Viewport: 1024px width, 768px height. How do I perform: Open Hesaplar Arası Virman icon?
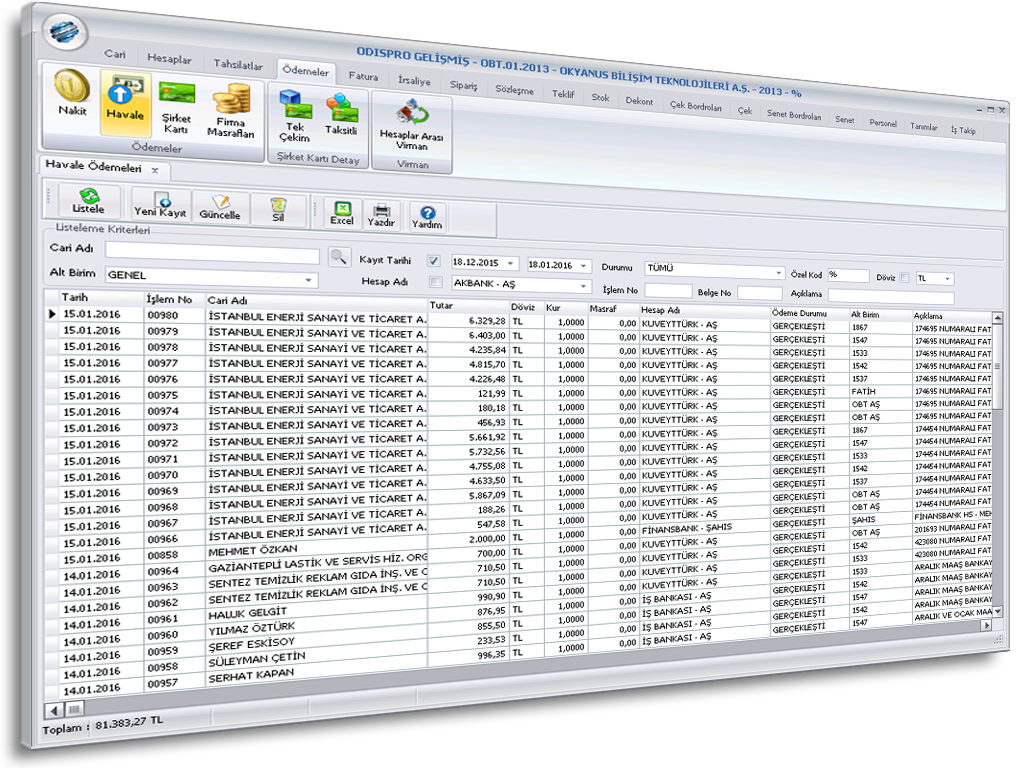[411, 125]
